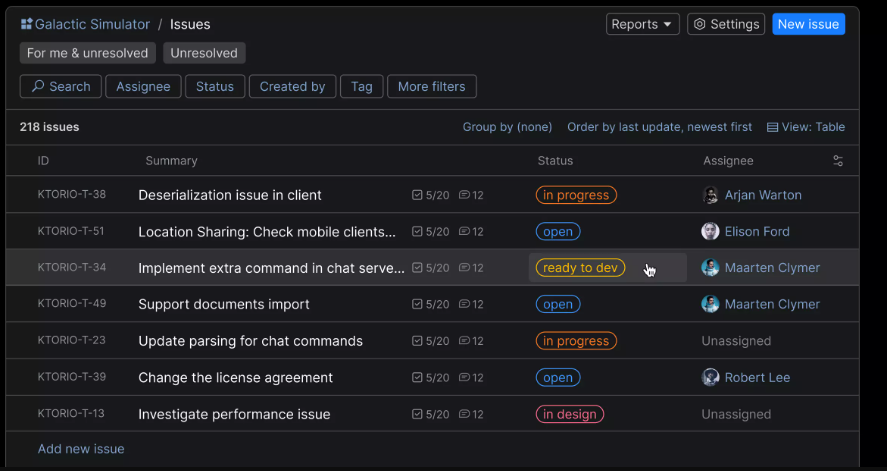Expand the Status filter

point(214,87)
